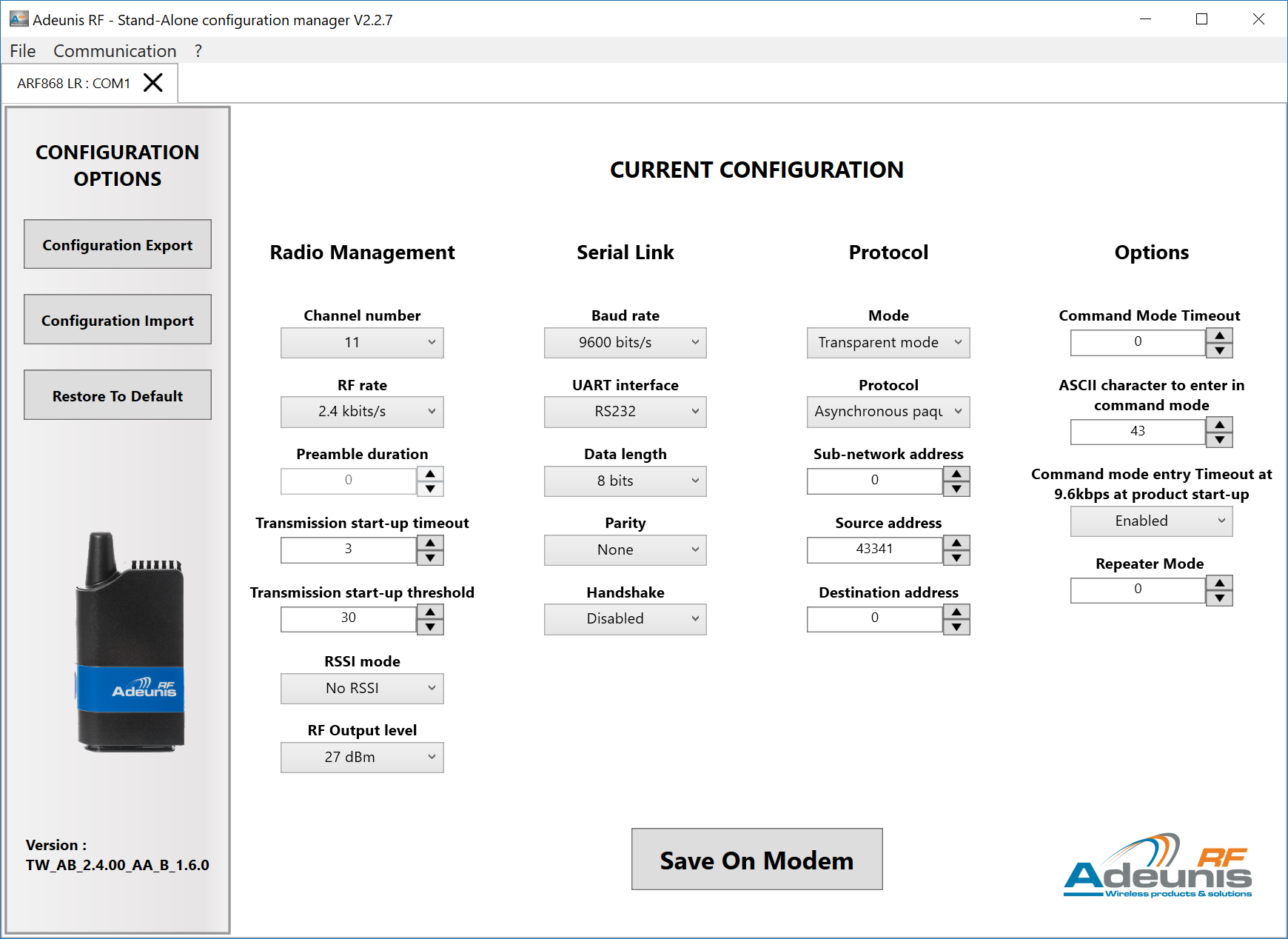
Task: Close the ARF868 LR : COM1 tab
Action: pyautogui.click(x=153, y=83)
